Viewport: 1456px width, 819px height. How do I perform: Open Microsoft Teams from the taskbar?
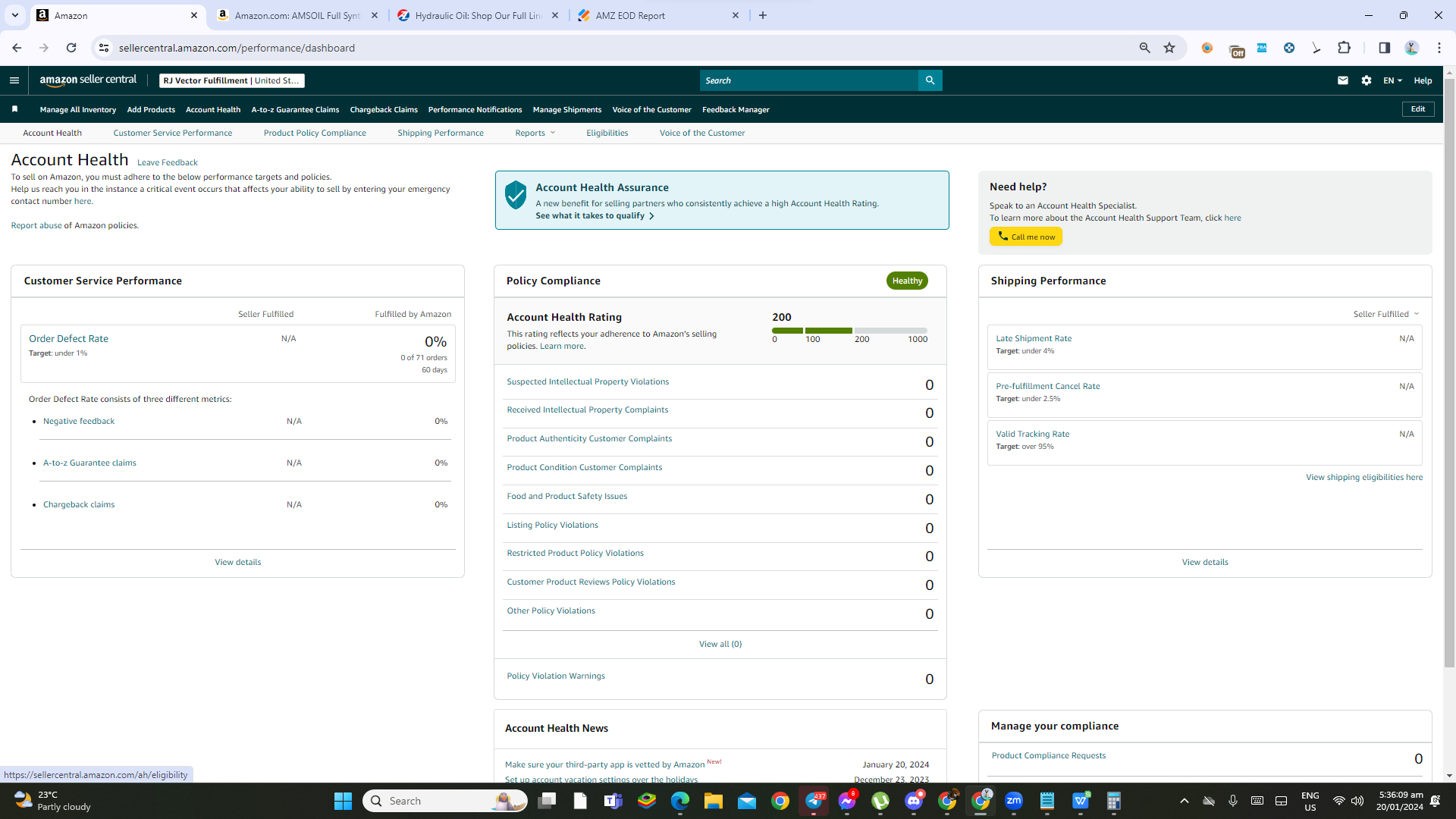click(613, 801)
